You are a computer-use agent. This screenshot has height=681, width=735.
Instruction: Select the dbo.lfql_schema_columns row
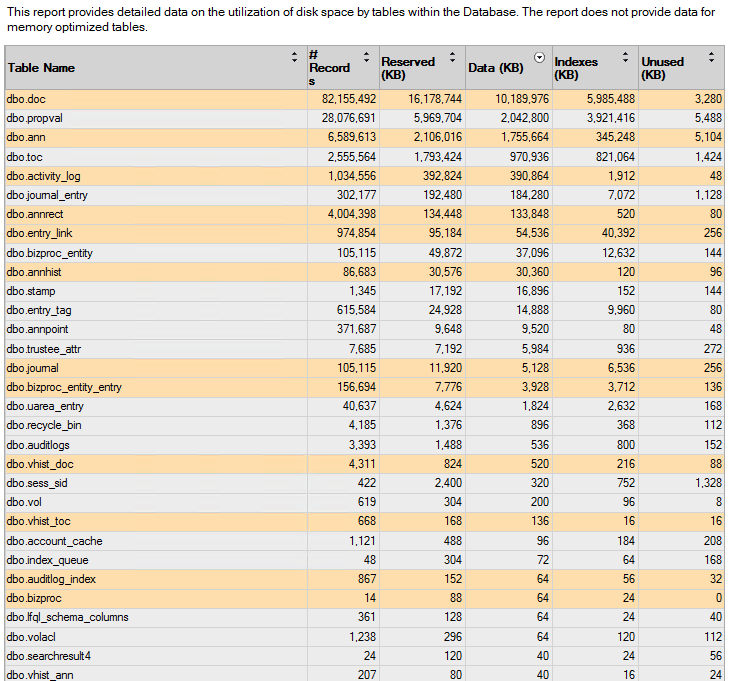click(x=365, y=617)
